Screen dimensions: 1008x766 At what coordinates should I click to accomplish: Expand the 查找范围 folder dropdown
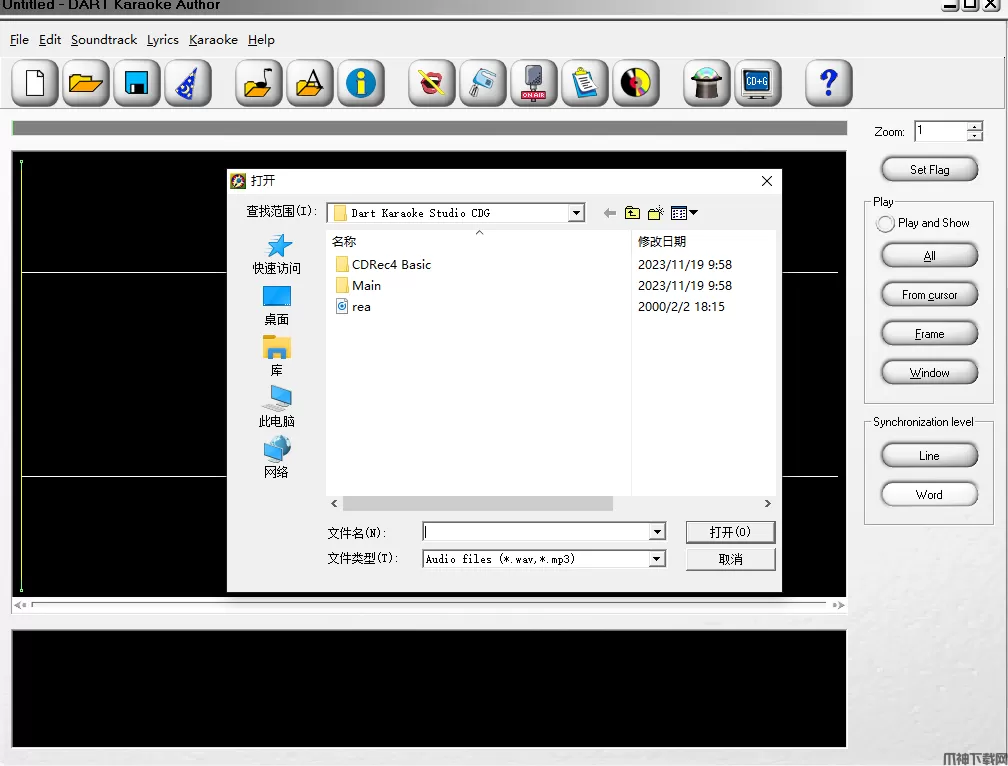coord(576,213)
